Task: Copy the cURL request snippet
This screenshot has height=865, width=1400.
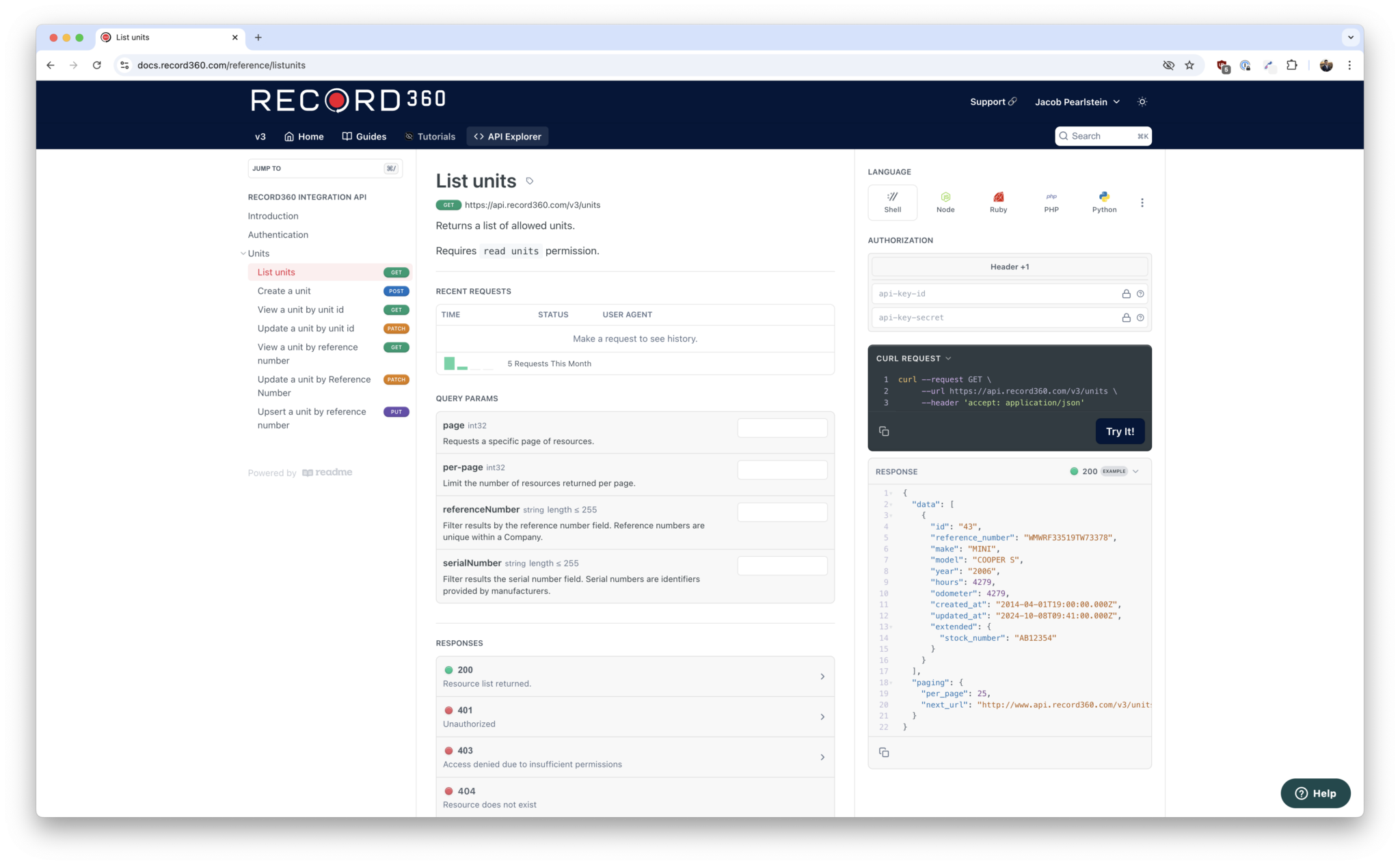Action: click(884, 431)
